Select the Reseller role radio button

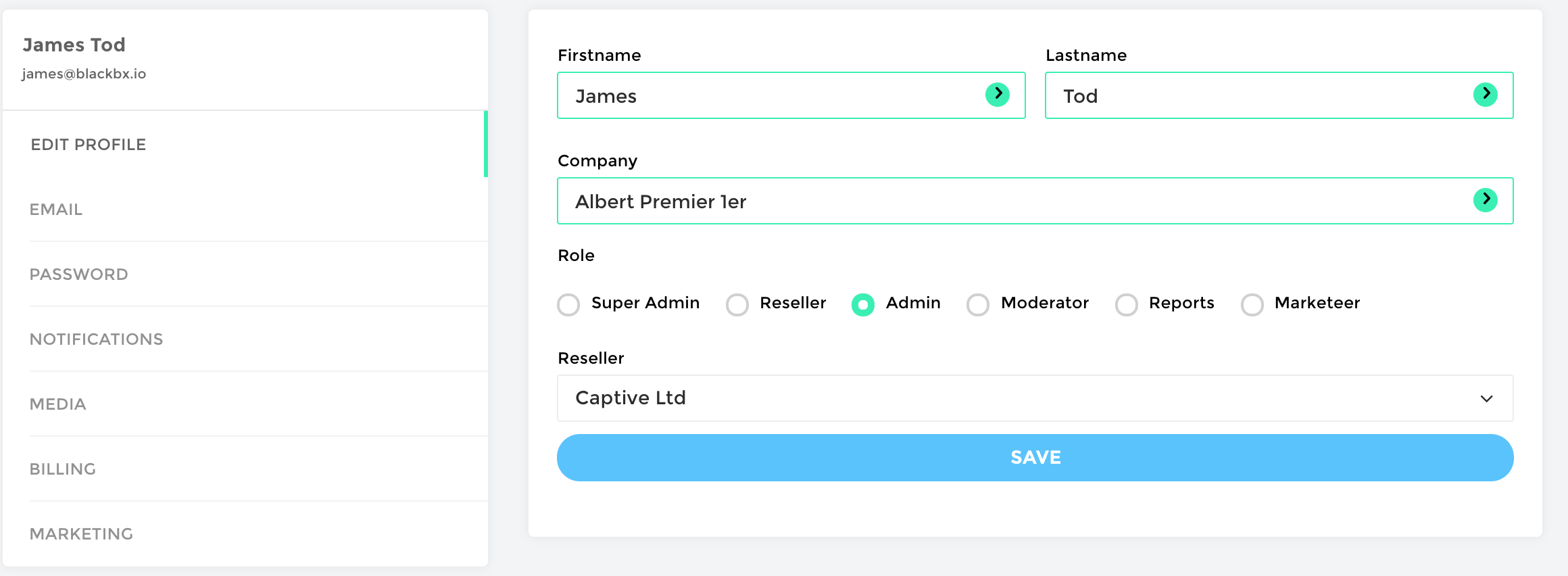737,304
